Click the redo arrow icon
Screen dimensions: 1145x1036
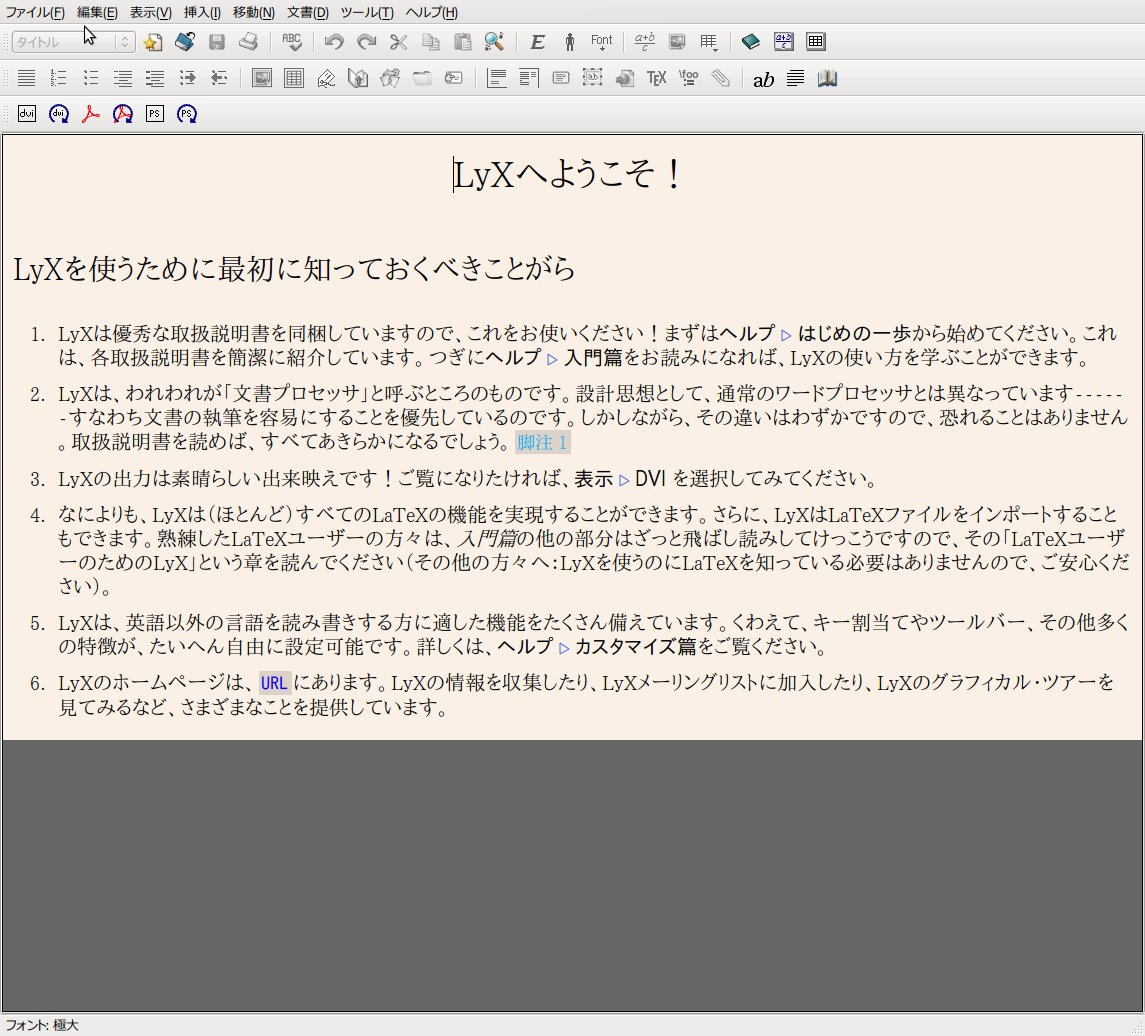pyautogui.click(x=367, y=42)
